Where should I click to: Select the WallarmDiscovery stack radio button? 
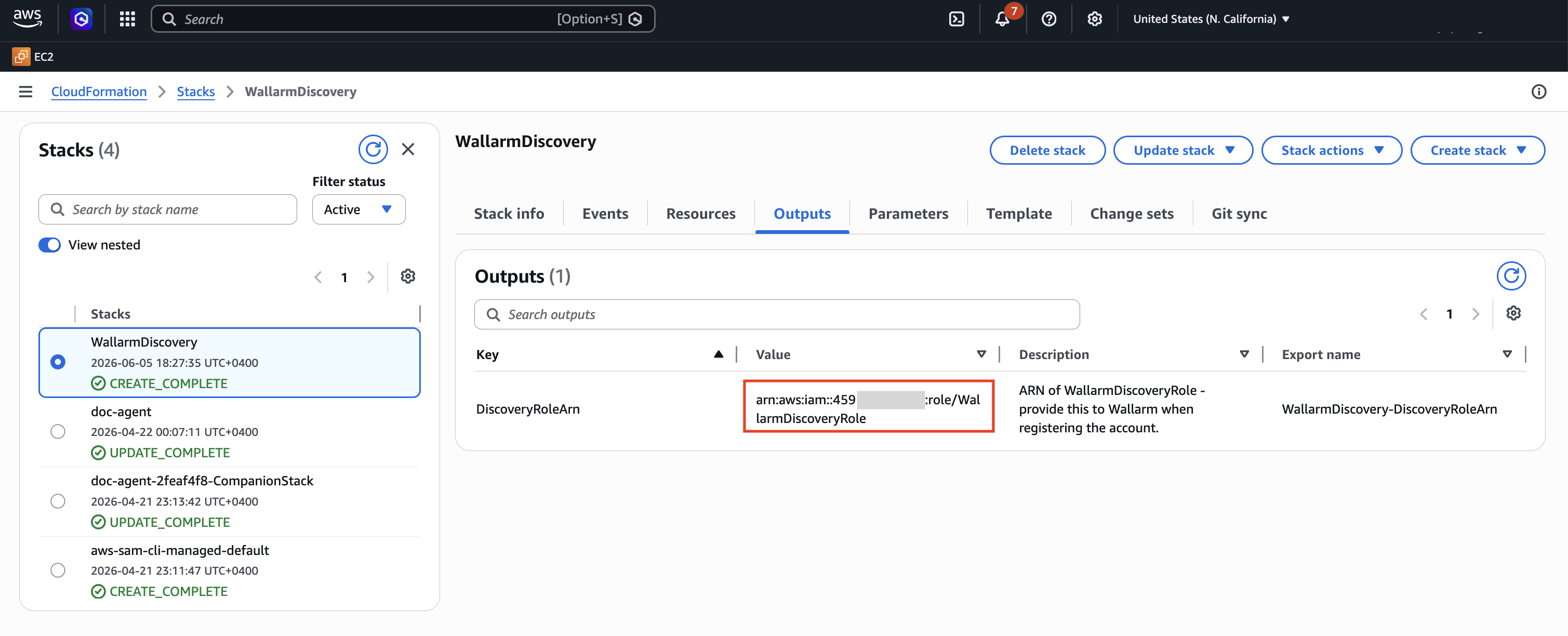click(x=58, y=362)
